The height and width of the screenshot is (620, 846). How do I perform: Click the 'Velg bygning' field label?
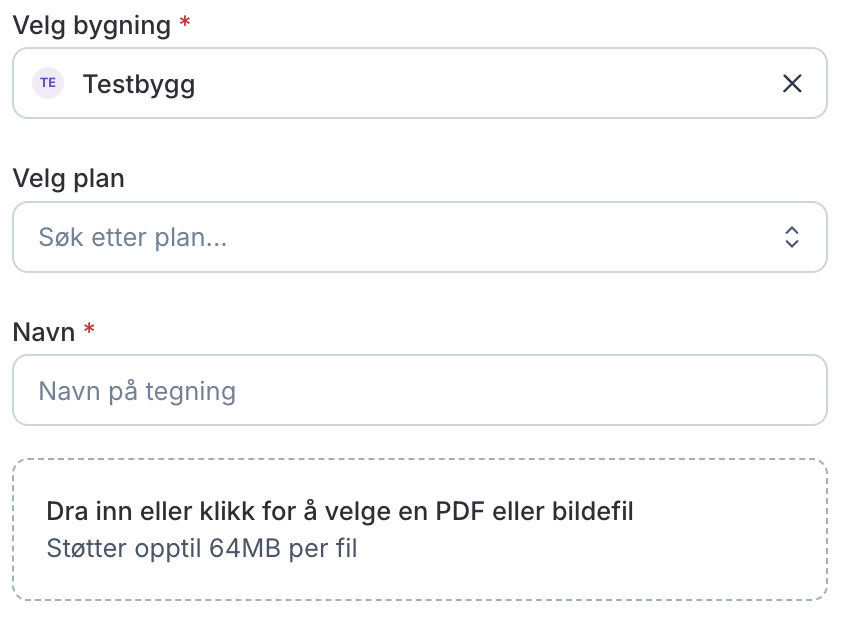[92, 25]
